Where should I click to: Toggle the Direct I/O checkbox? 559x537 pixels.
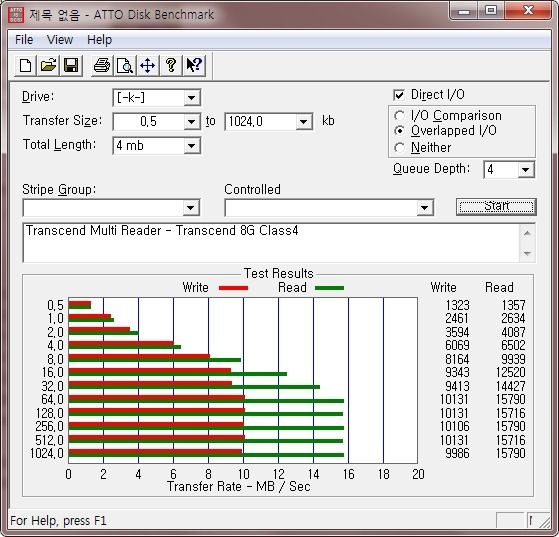(x=399, y=95)
